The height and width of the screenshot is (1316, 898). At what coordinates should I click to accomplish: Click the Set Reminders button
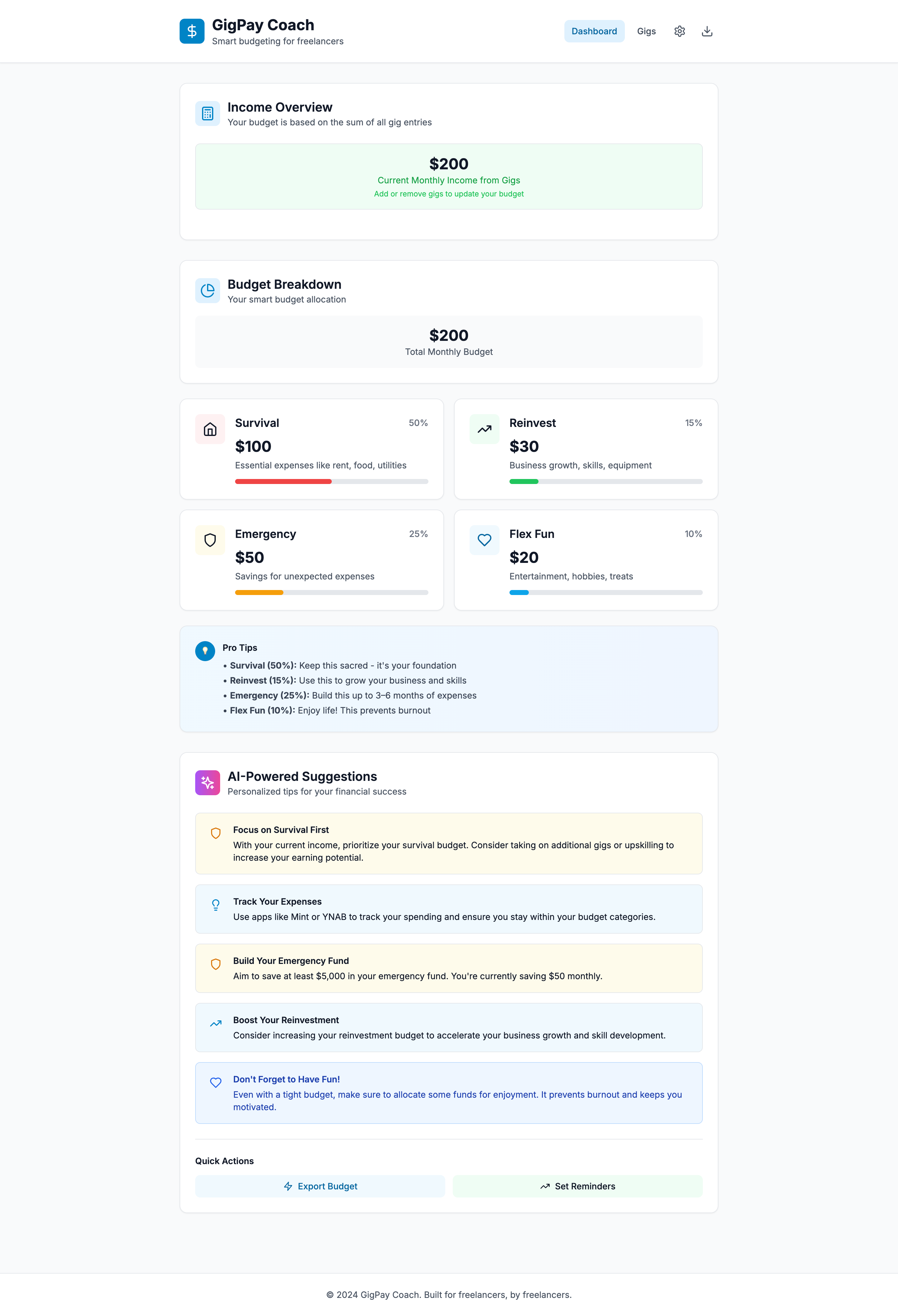tap(577, 1186)
